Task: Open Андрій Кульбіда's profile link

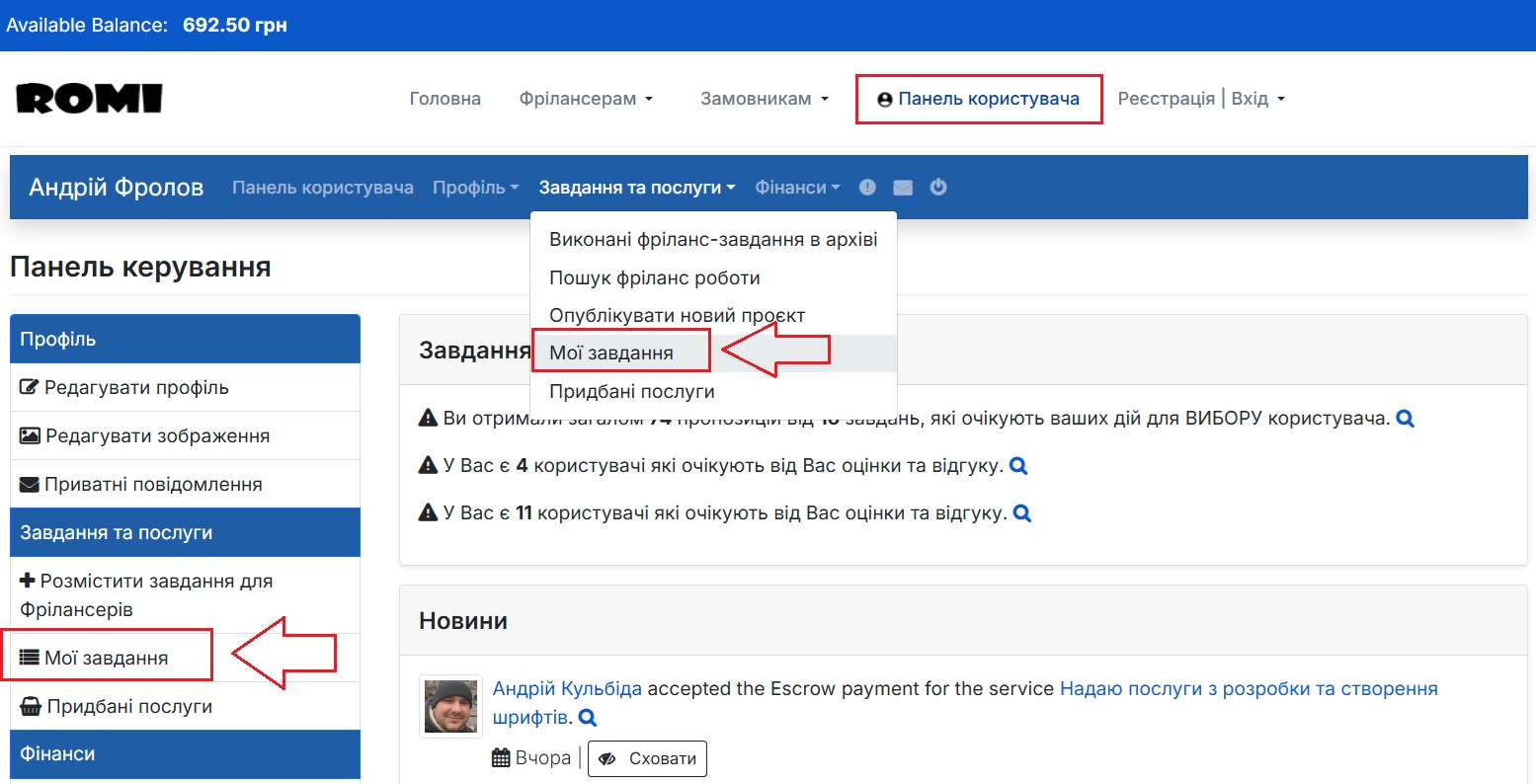Action: pos(566,688)
